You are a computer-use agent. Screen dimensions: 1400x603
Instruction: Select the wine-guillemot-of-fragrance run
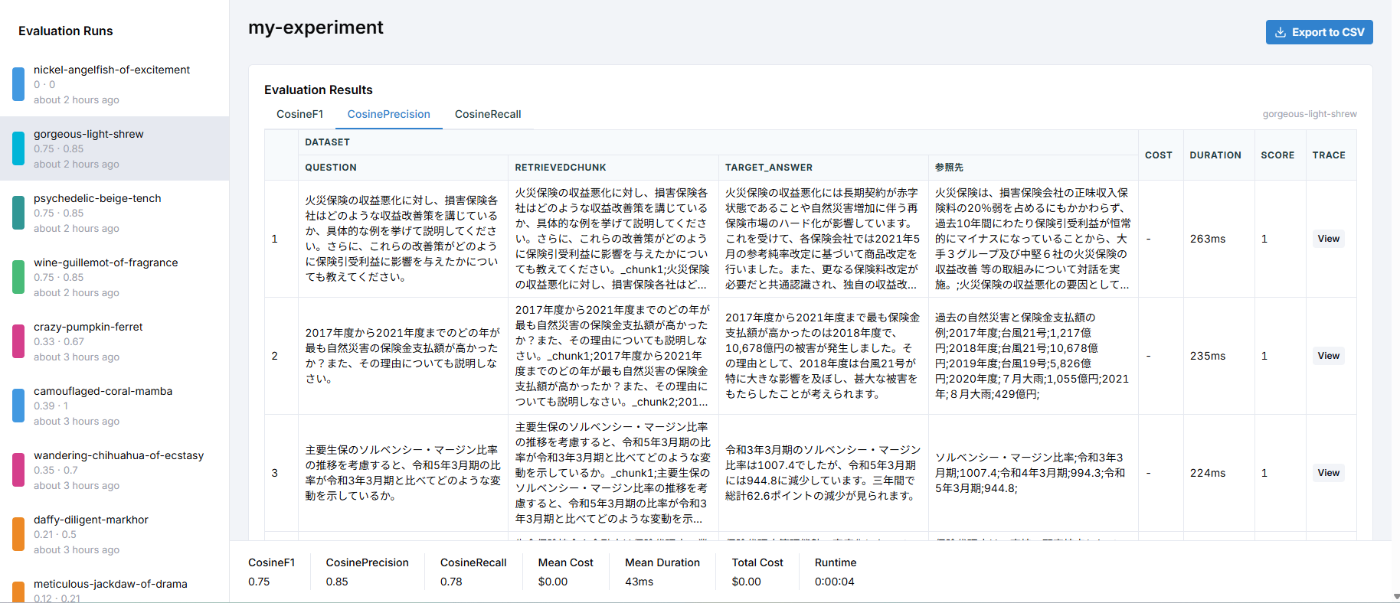pos(114,277)
